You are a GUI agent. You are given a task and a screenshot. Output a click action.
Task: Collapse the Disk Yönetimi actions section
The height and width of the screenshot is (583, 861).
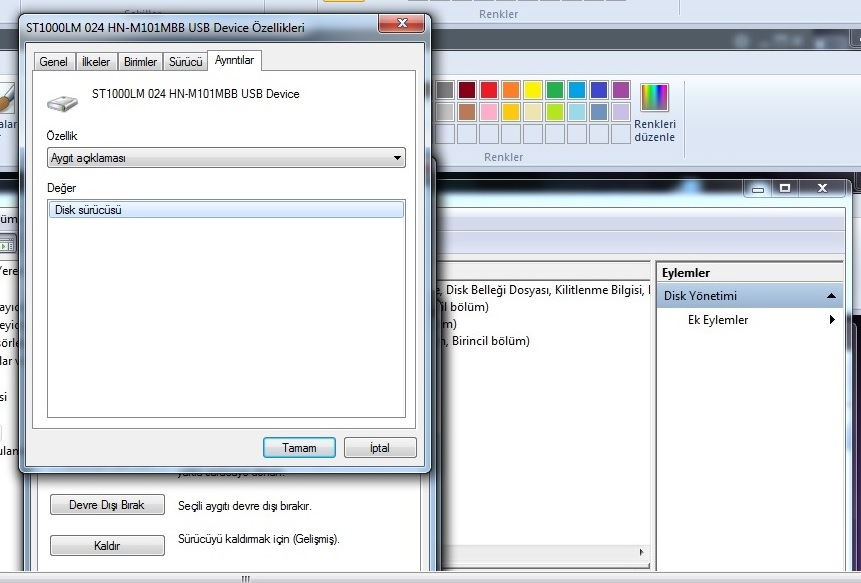point(831,296)
